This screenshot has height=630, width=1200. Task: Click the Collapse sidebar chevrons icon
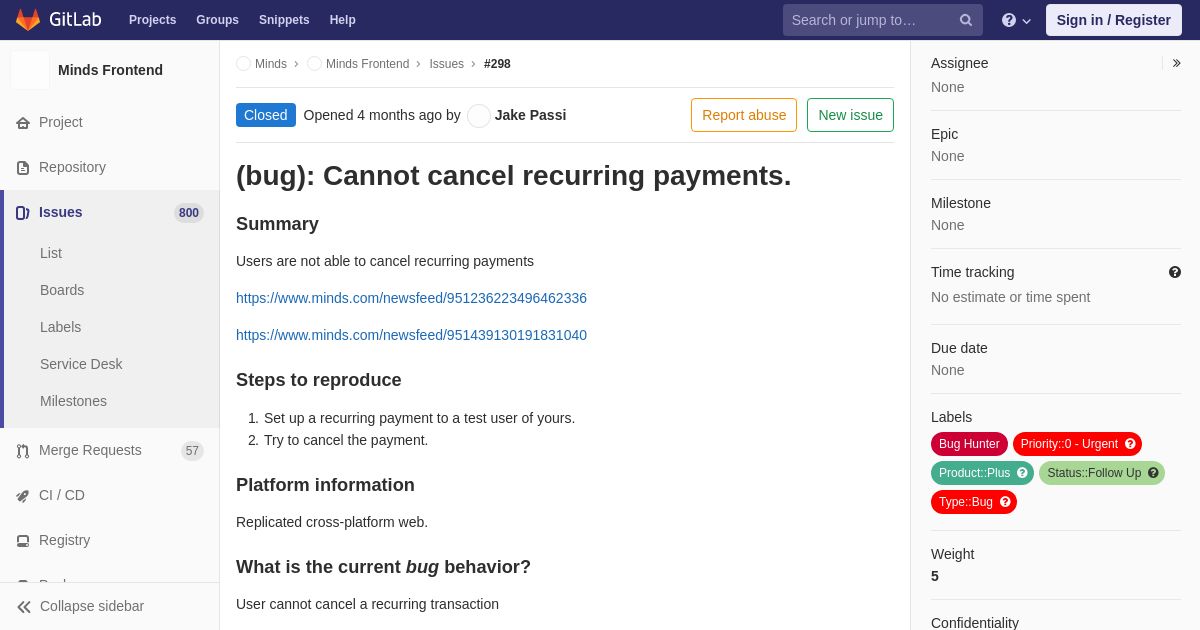click(x=24, y=606)
